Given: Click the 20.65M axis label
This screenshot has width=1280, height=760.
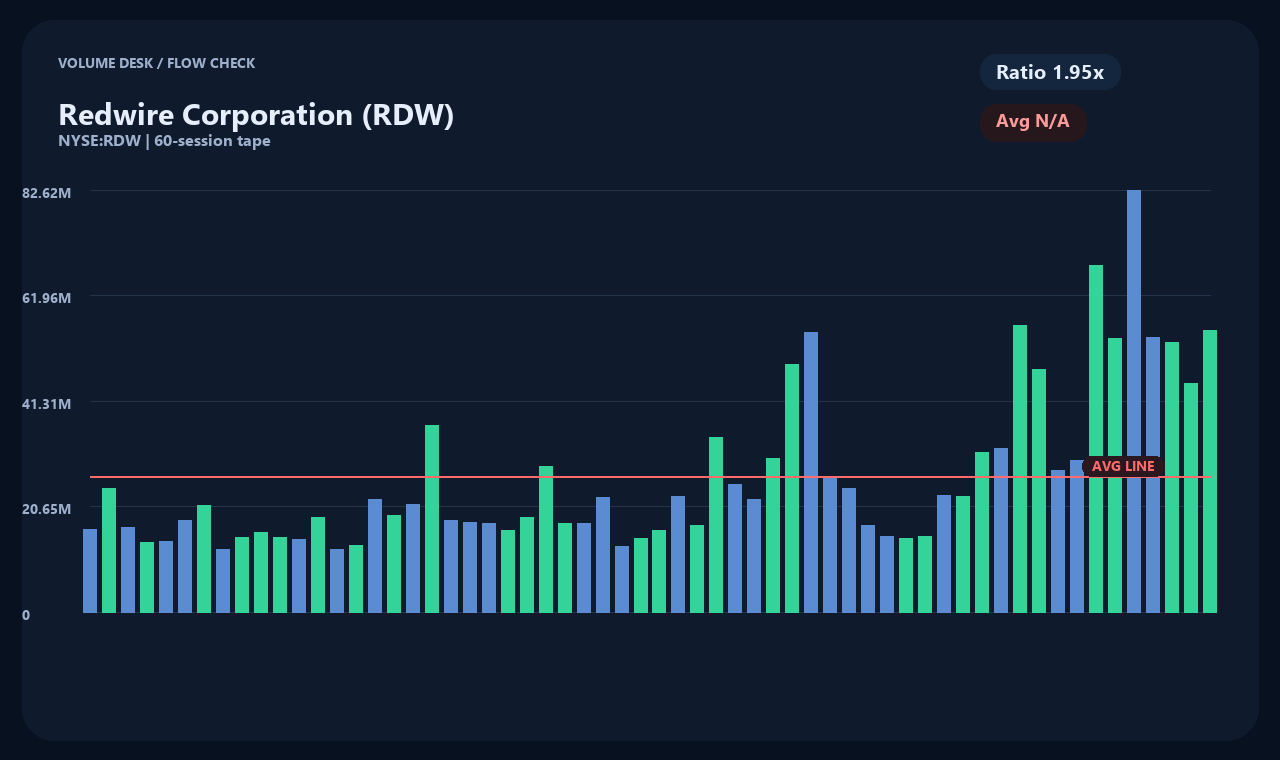Looking at the screenshot, I should tap(47, 509).
